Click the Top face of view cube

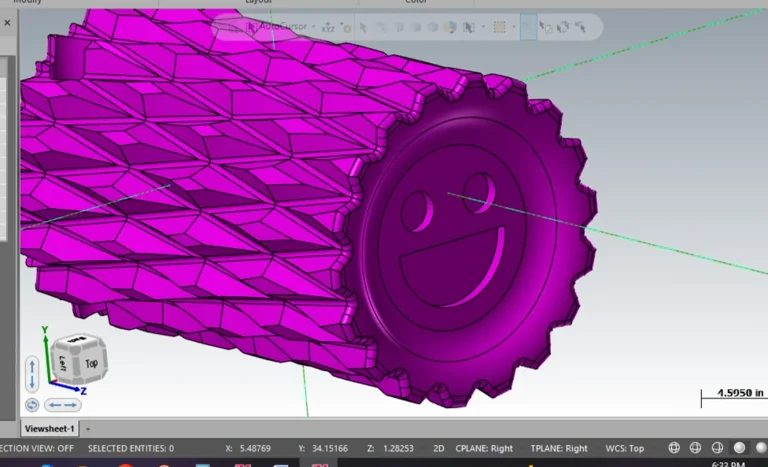92,364
